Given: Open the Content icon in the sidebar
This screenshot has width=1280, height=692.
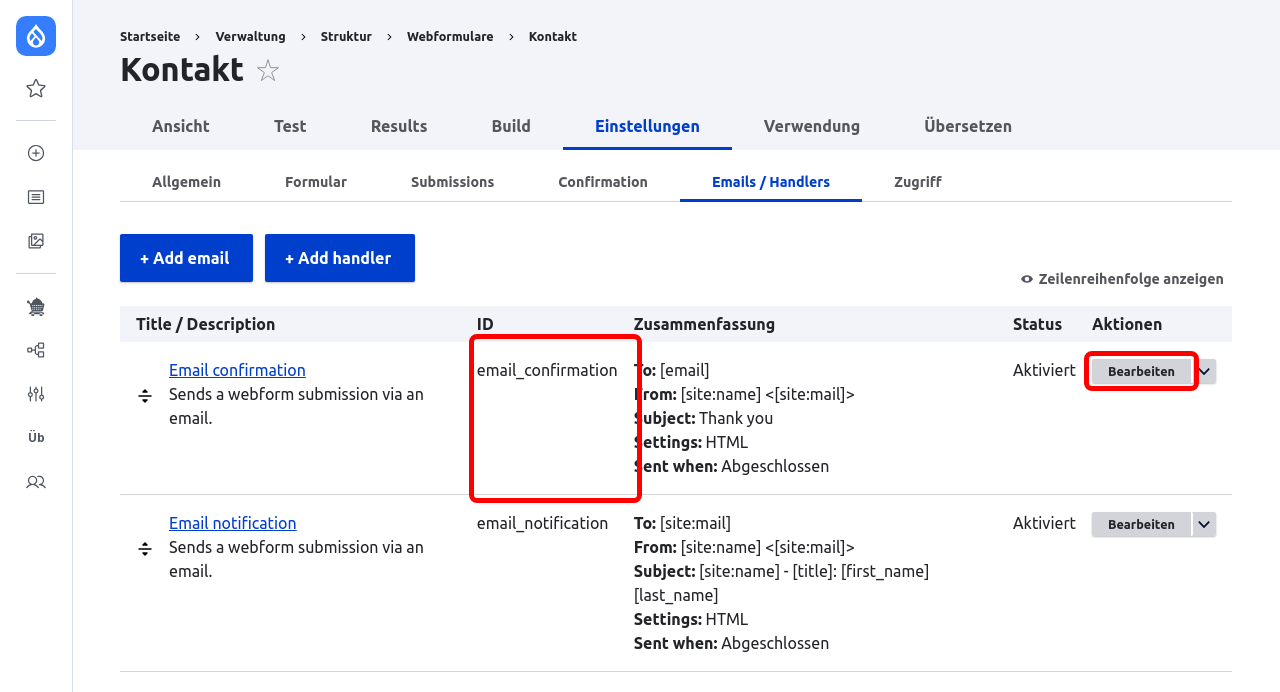Looking at the screenshot, I should tap(36, 197).
